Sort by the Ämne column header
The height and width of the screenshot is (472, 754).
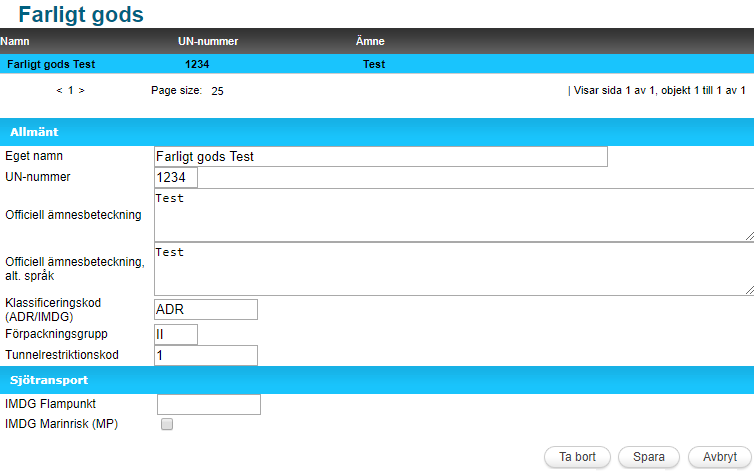[x=370, y=41]
